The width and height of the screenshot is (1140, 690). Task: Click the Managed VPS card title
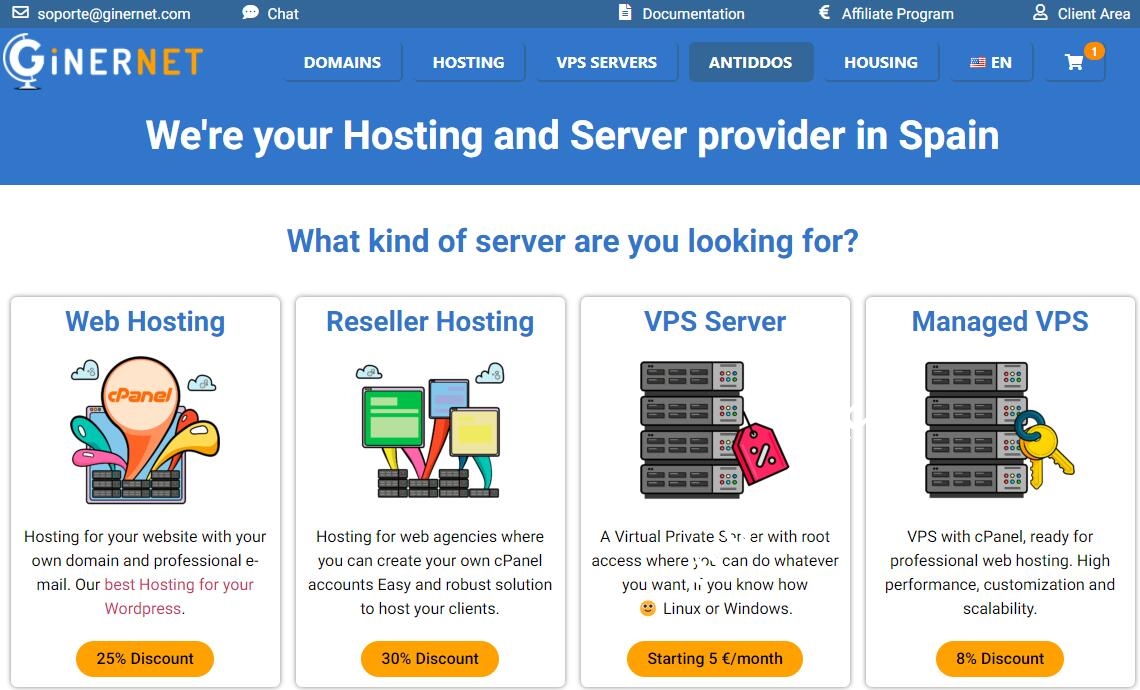(1000, 321)
